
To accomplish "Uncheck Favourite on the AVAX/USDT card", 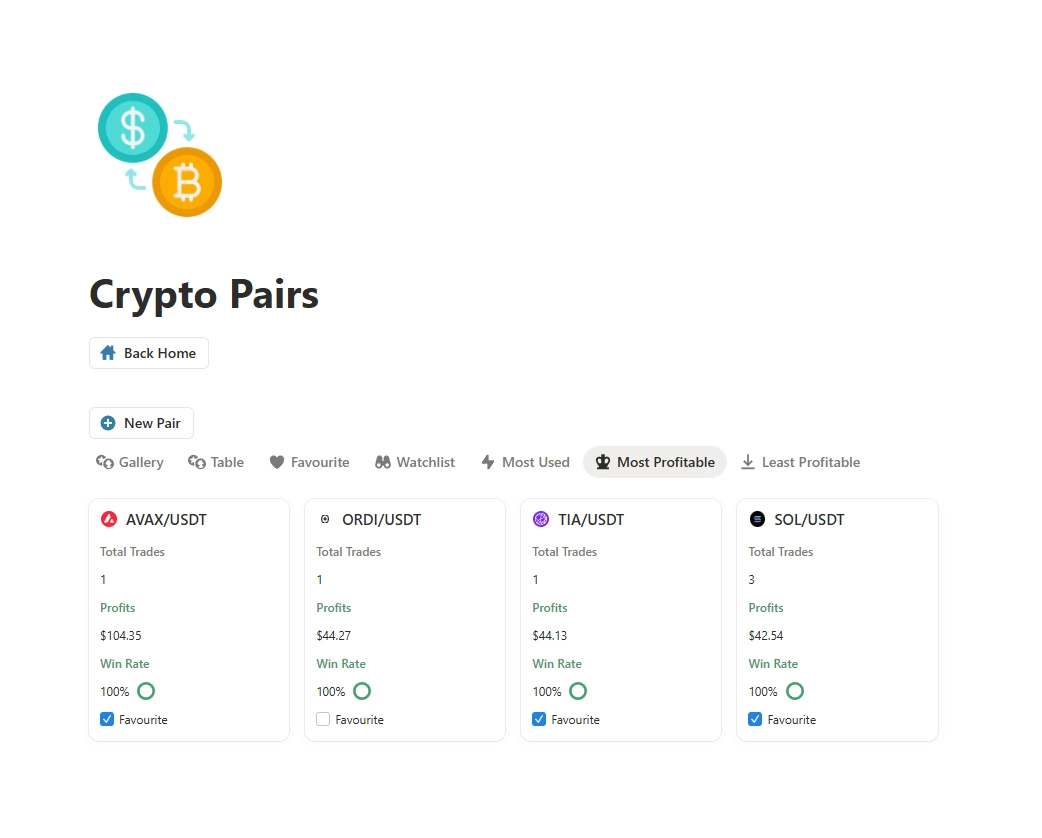I will [x=106, y=719].
